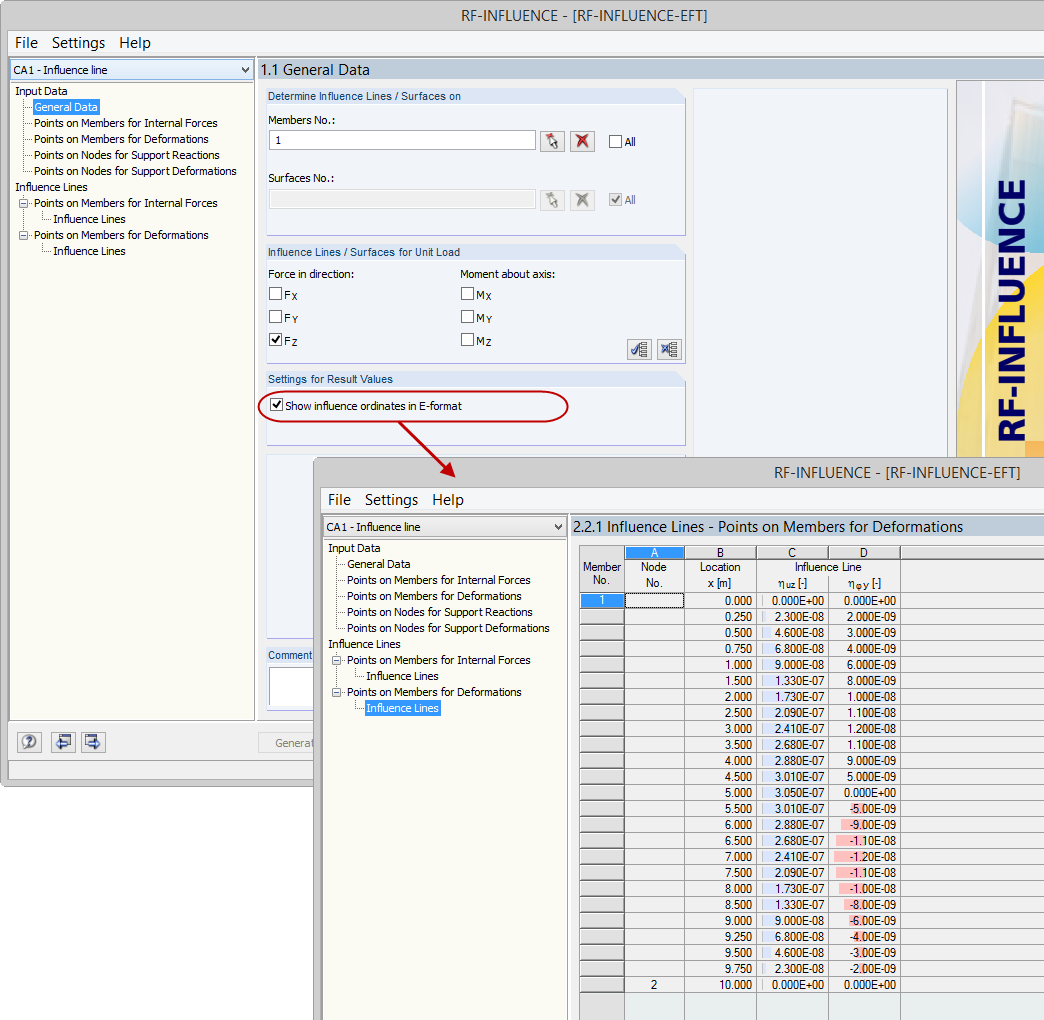Click column A header in table
Viewport: 1044px width, 1020px height.
coord(654,553)
